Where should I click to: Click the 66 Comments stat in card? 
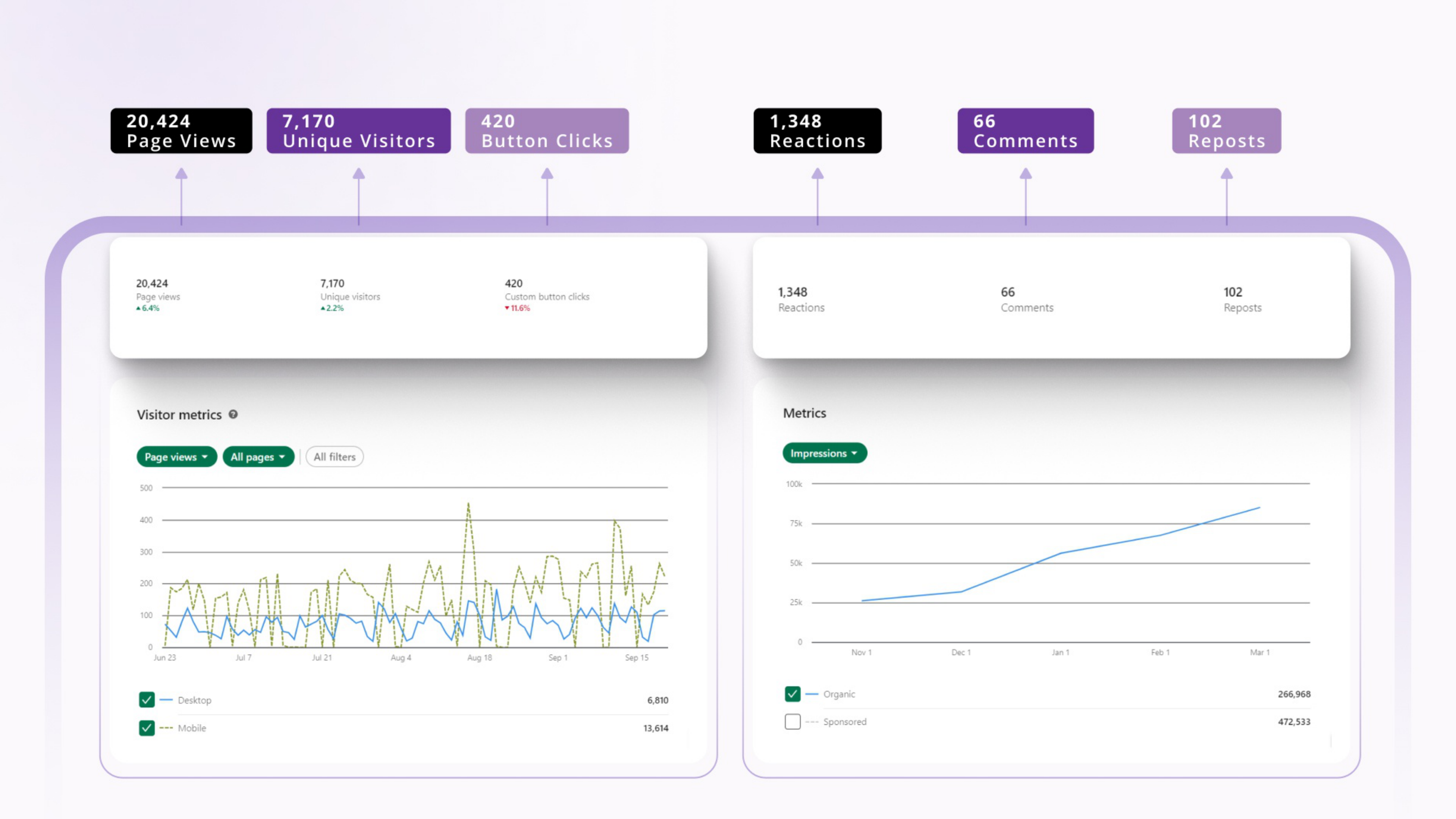(1027, 300)
